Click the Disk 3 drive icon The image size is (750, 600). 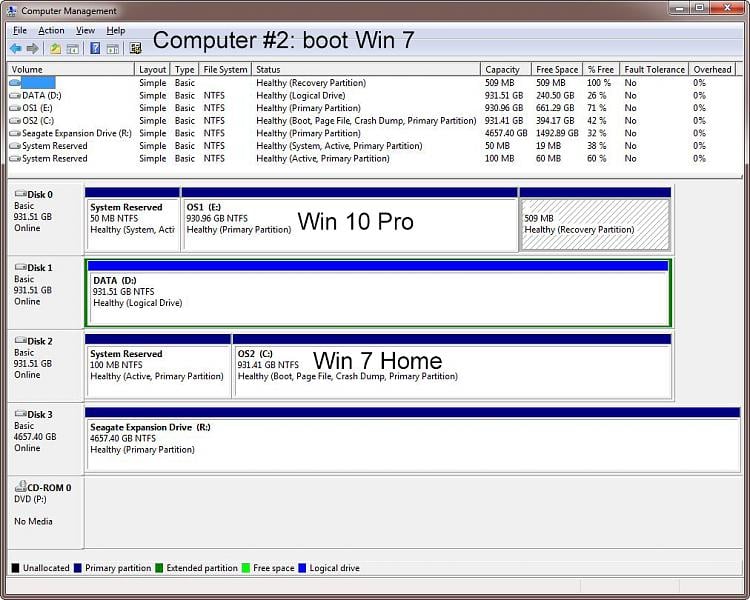21,413
